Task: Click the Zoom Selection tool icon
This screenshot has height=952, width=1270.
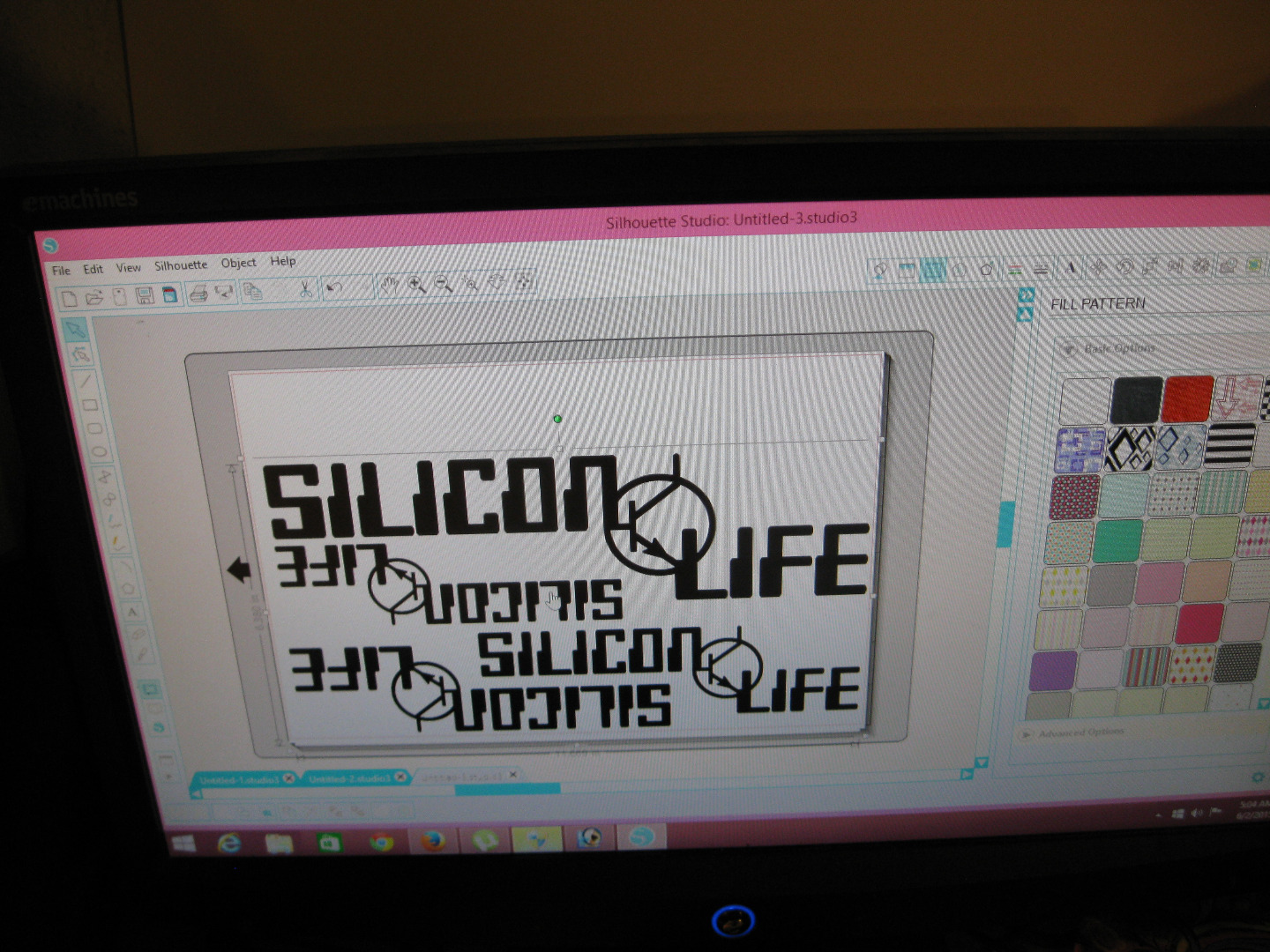Action: [x=470, y=284]
